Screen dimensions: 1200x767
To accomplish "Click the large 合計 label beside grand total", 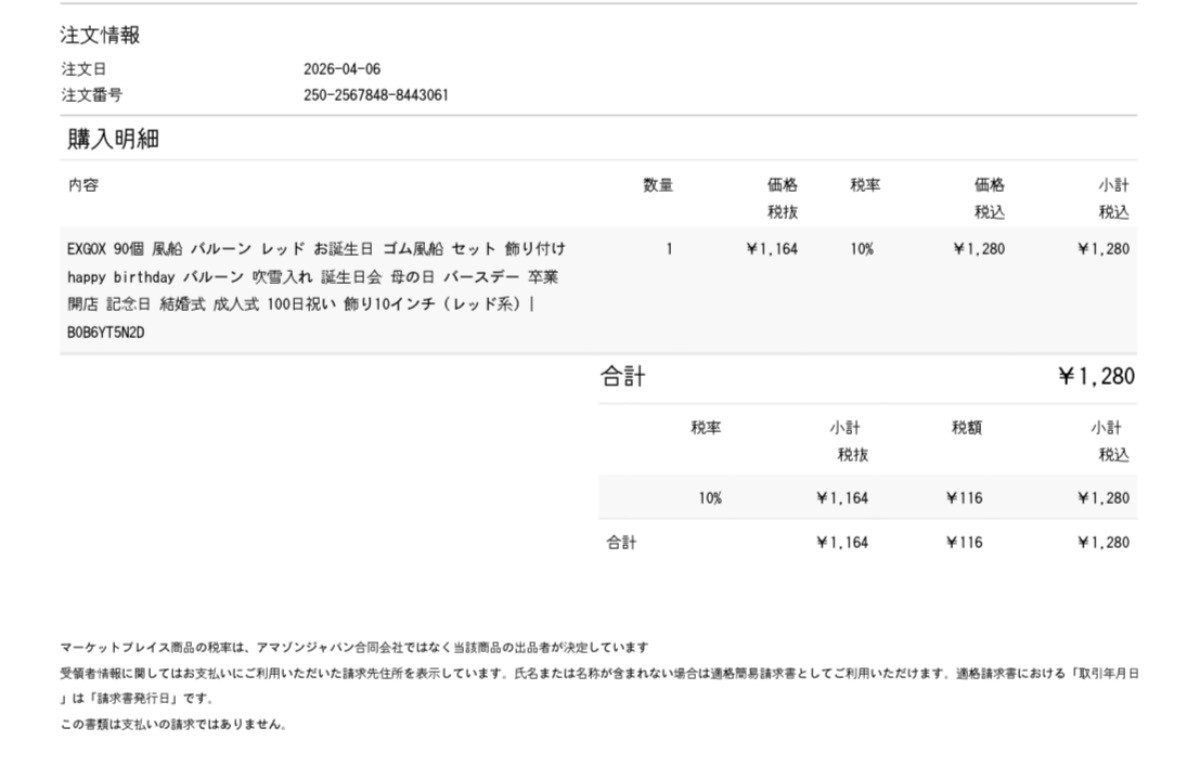I will (622, 377).
